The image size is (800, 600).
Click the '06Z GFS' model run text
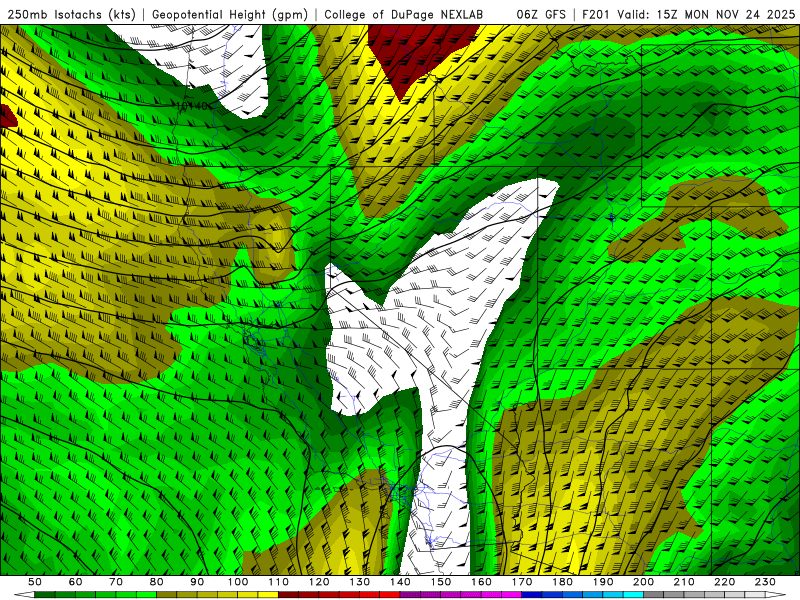coord(541,14)
